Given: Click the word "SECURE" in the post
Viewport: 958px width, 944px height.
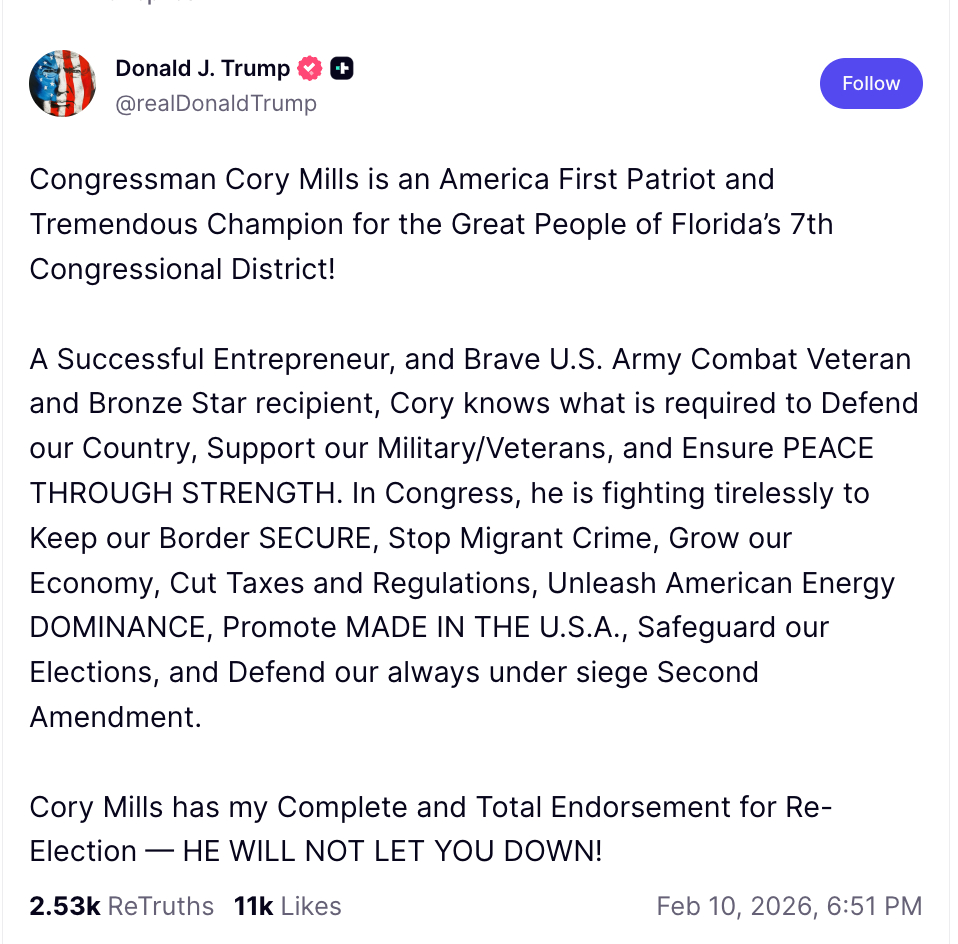Looking at the screenshot, I should pos(317,538).
